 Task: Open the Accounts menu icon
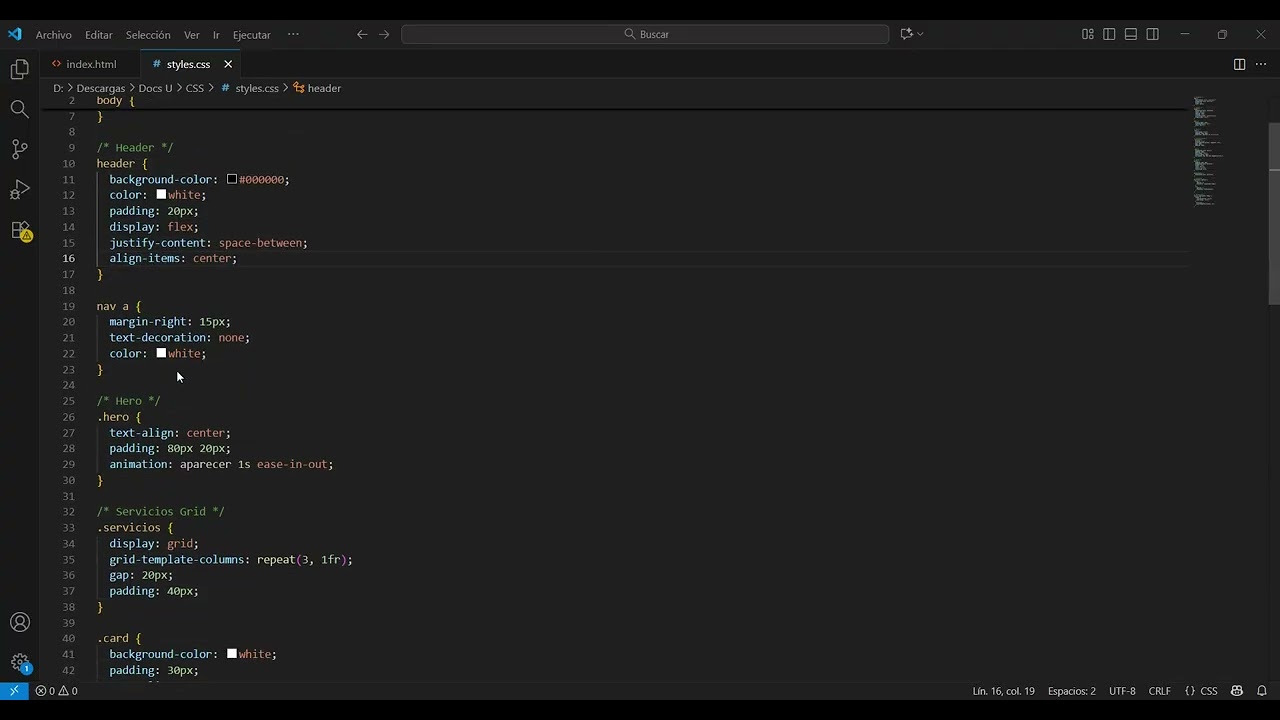tap(19, 622)
